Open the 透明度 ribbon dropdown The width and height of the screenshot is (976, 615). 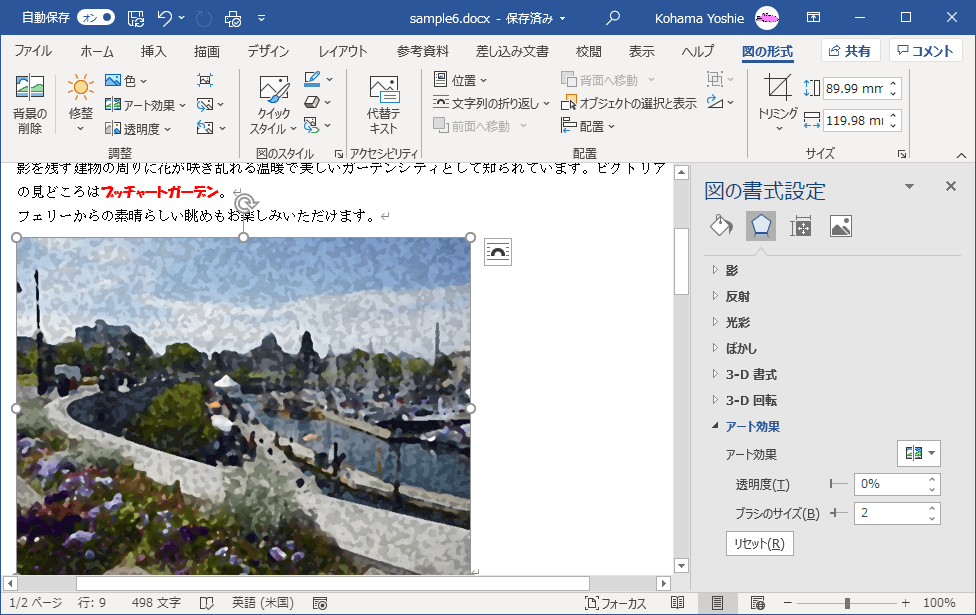pos(138,129)
